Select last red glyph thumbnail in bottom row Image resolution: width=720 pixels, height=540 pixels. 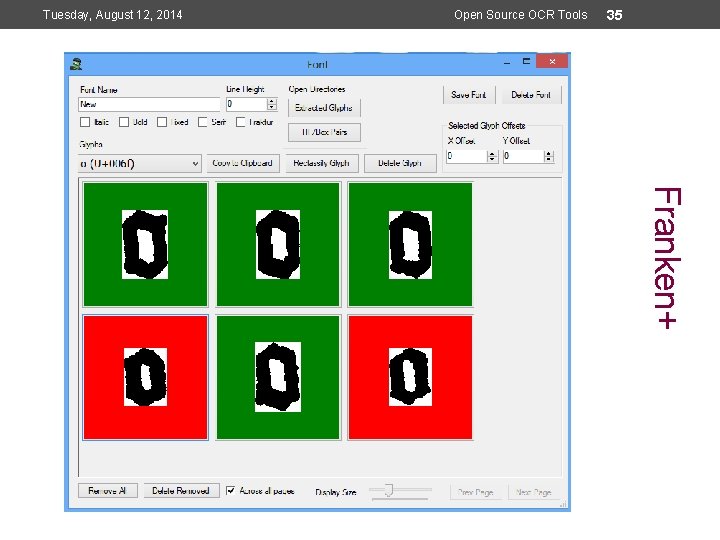tap(410, 377)
